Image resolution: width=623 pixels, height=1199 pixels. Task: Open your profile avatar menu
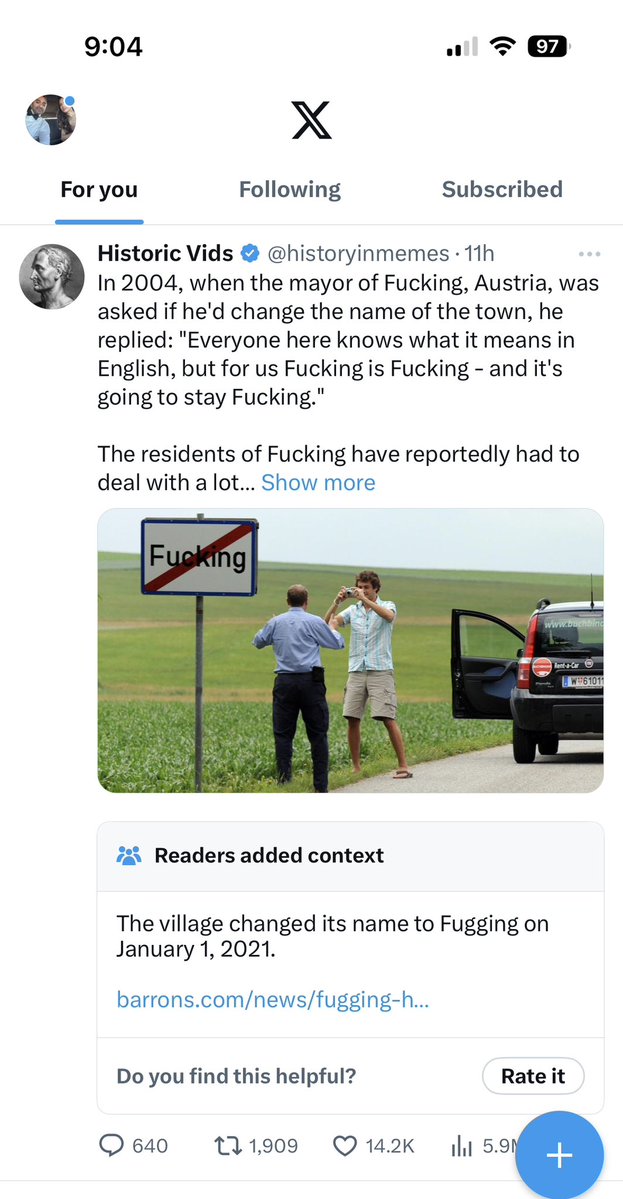click(x=50, y=120)
